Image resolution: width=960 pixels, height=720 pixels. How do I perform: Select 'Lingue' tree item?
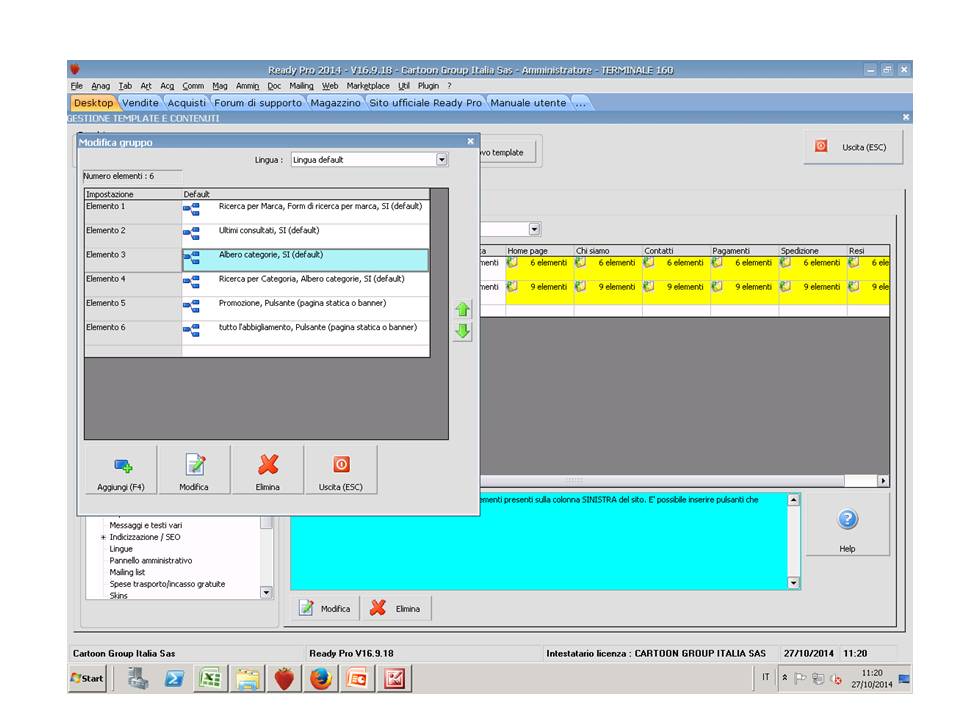tap(121, 549)
